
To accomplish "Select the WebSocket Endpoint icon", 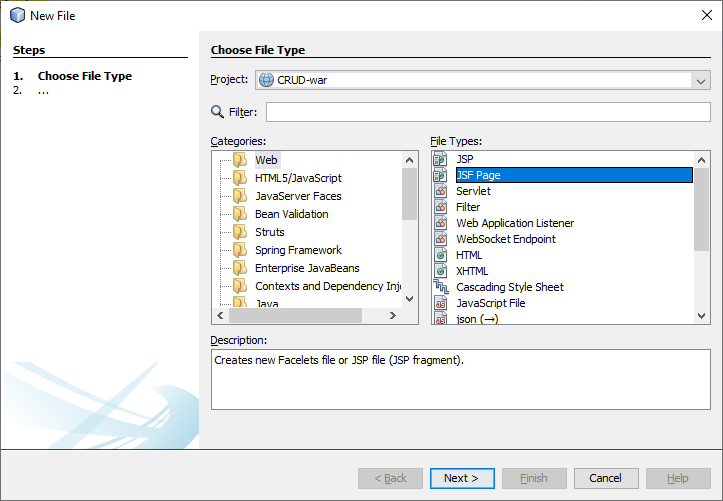I will [440, 239].
